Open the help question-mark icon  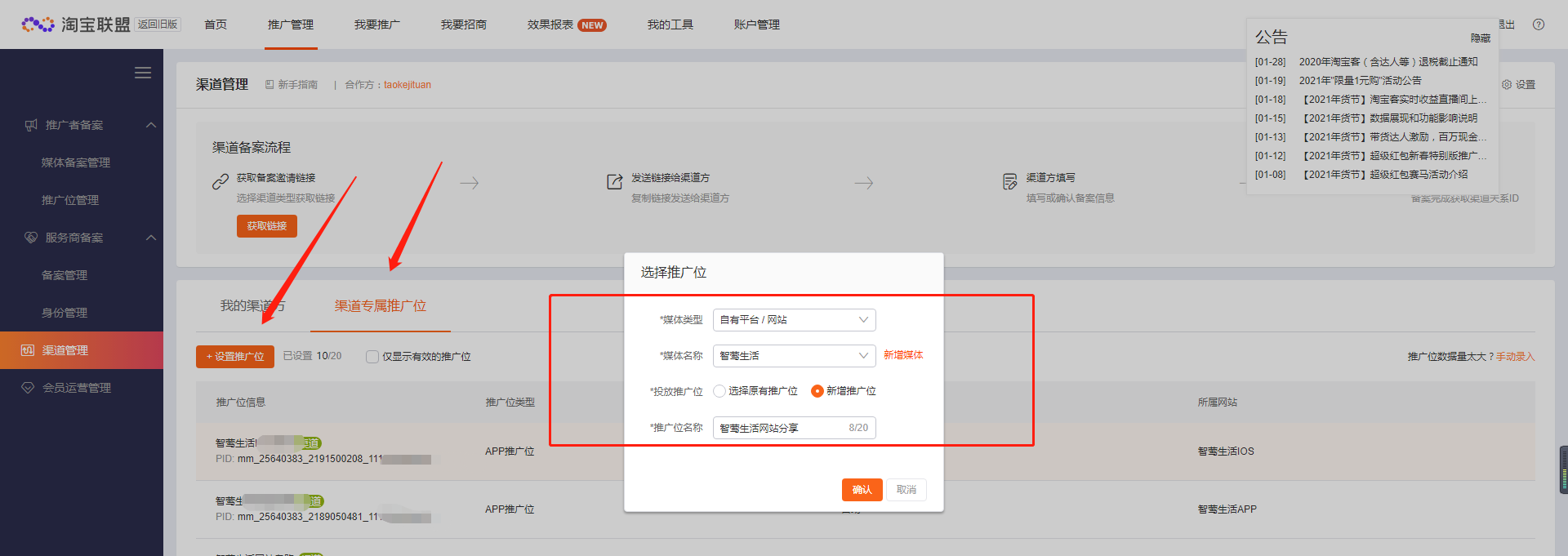[x=1539, y=24]
